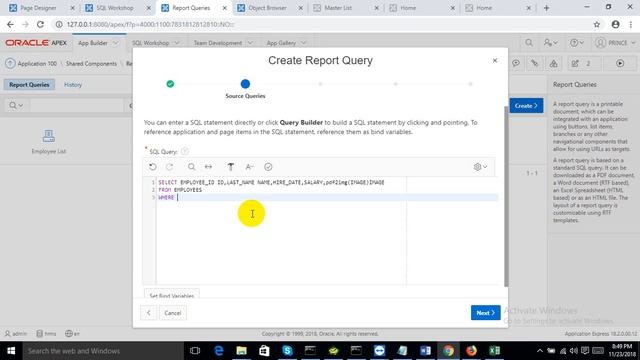Click the browser address bar
Screen dimensions: 640x360
(x=322, y=24)
